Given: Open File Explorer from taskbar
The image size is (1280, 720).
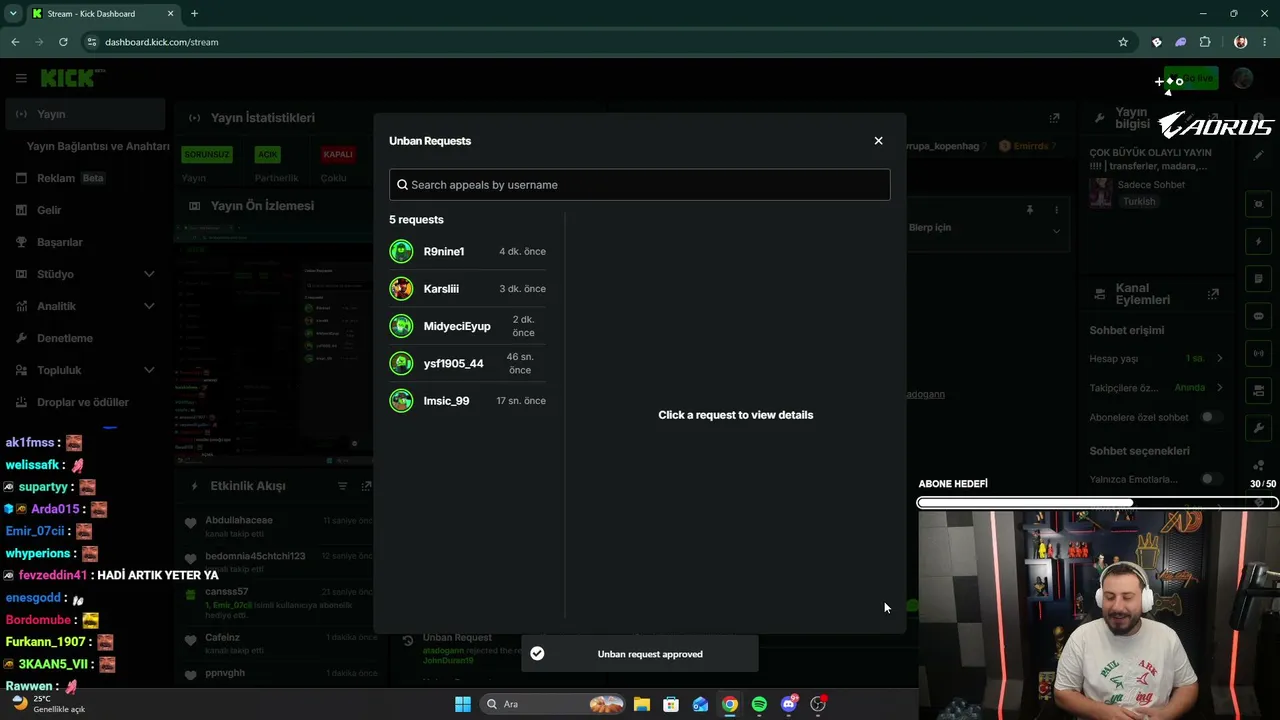Looking at the screenshot, I should tap(642, 704).
